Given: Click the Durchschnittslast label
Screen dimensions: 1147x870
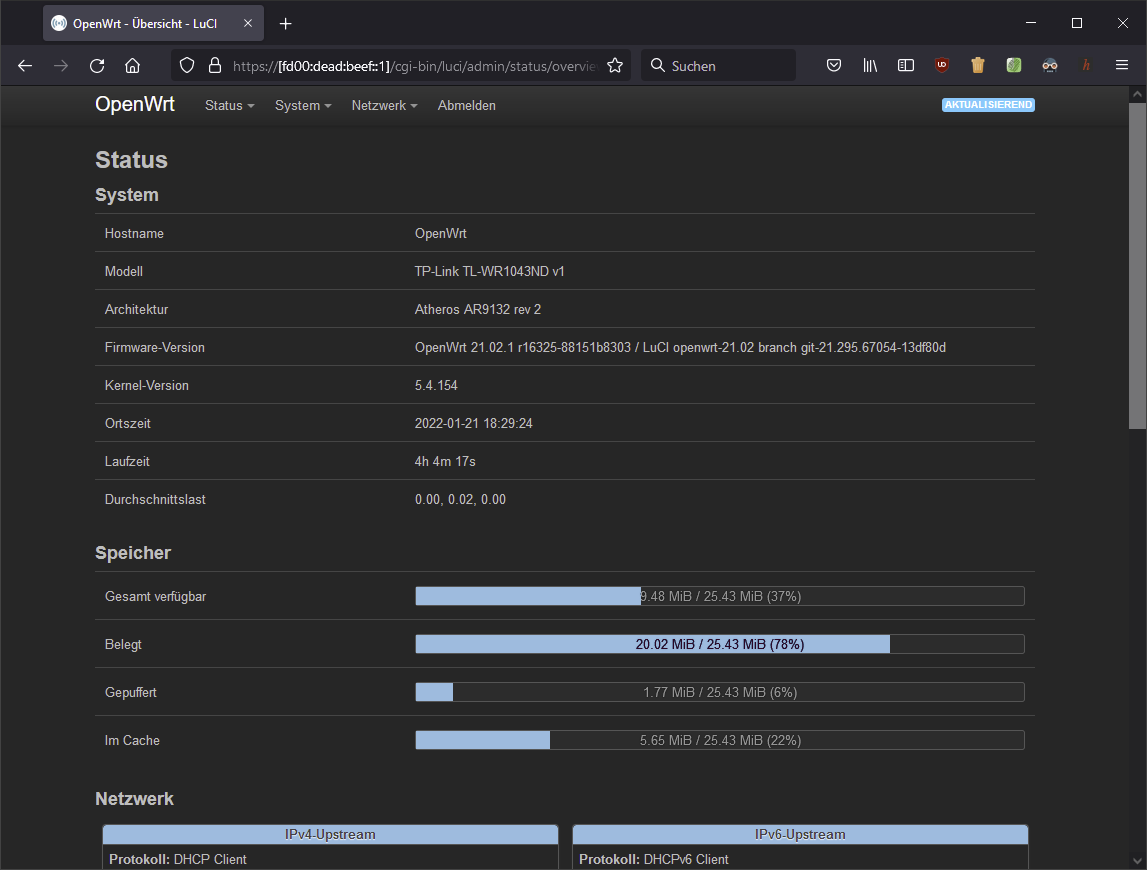Looking at the screenshot, I should (155, 500).
